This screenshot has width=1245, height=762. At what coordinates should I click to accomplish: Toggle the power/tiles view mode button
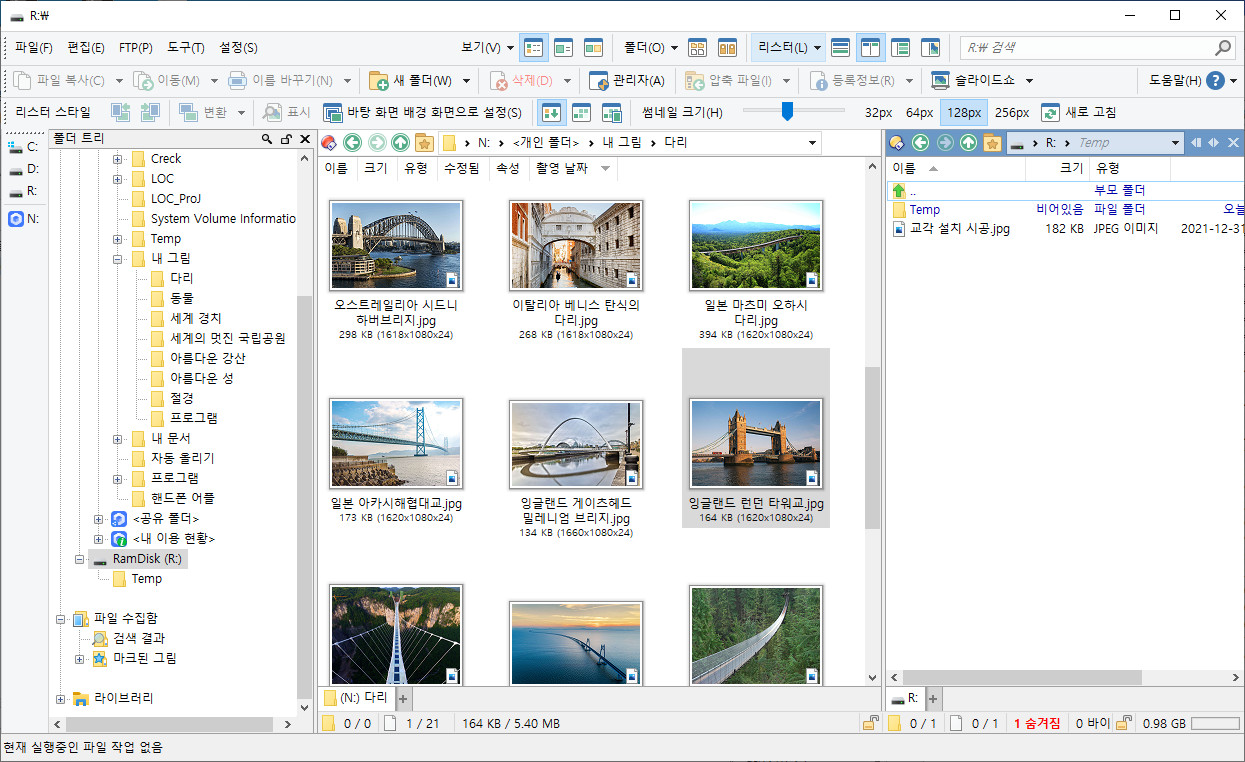click(x=563, y=47)
